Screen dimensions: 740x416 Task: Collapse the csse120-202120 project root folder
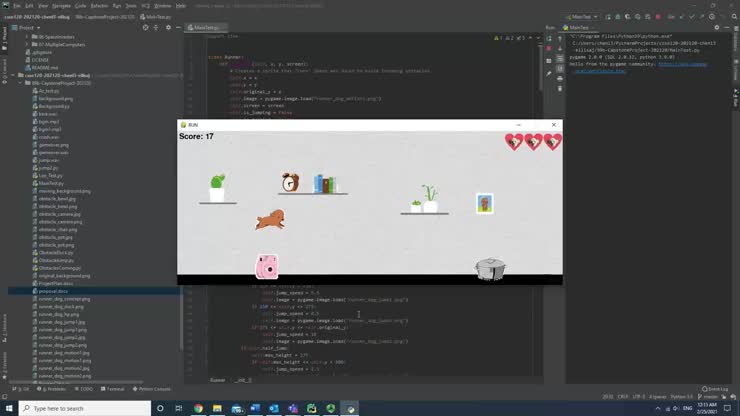coord(13,75)
